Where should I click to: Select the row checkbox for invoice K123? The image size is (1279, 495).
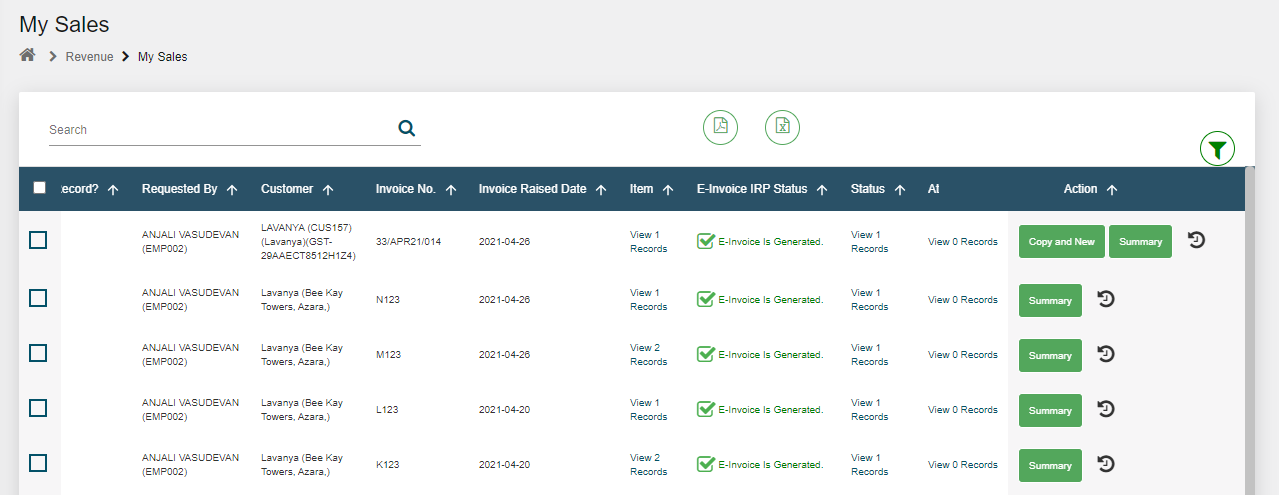[38, 463]
